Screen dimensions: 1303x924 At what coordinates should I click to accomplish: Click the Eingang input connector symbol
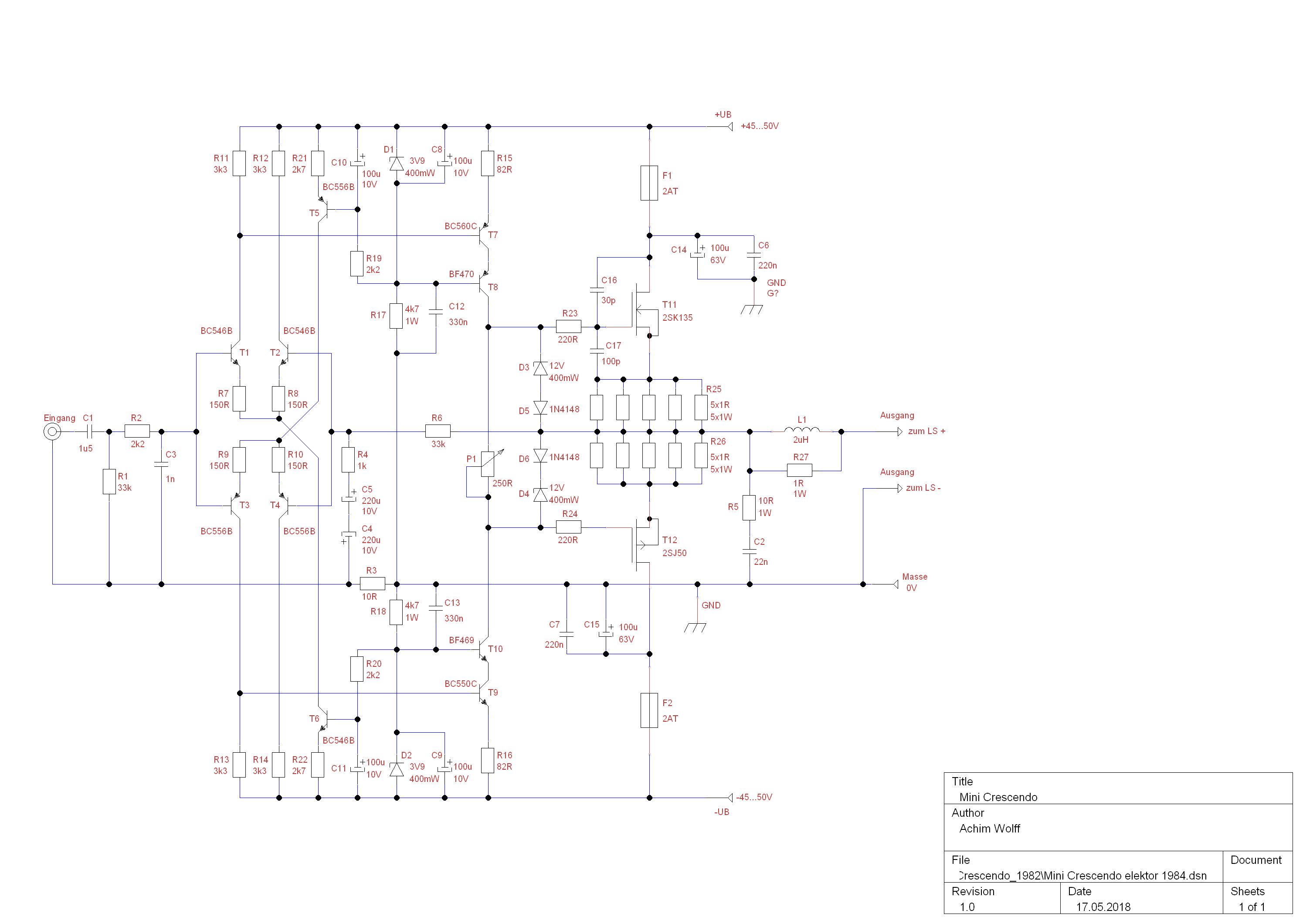pyautogui.click(x=52, y=432)
